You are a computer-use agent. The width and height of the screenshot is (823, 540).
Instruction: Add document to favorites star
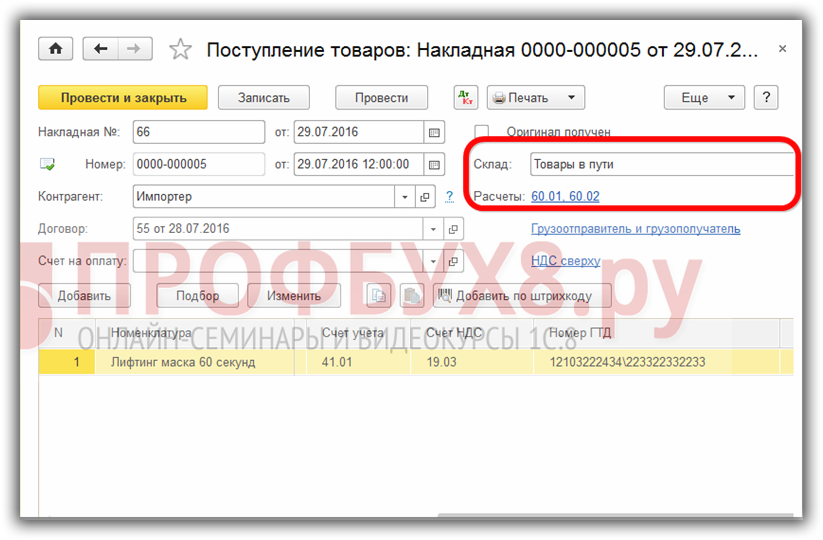(x=180, y=49)
